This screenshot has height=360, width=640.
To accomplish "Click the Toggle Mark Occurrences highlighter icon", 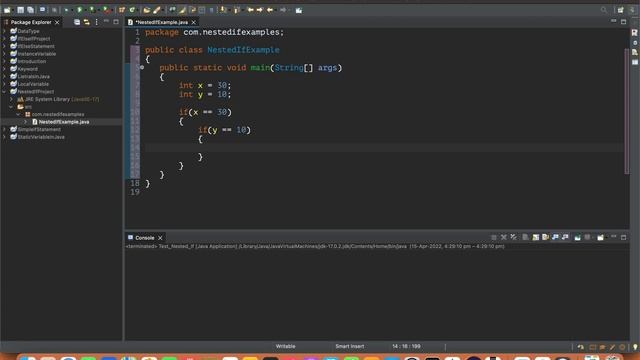I will [x=182, y=10].
